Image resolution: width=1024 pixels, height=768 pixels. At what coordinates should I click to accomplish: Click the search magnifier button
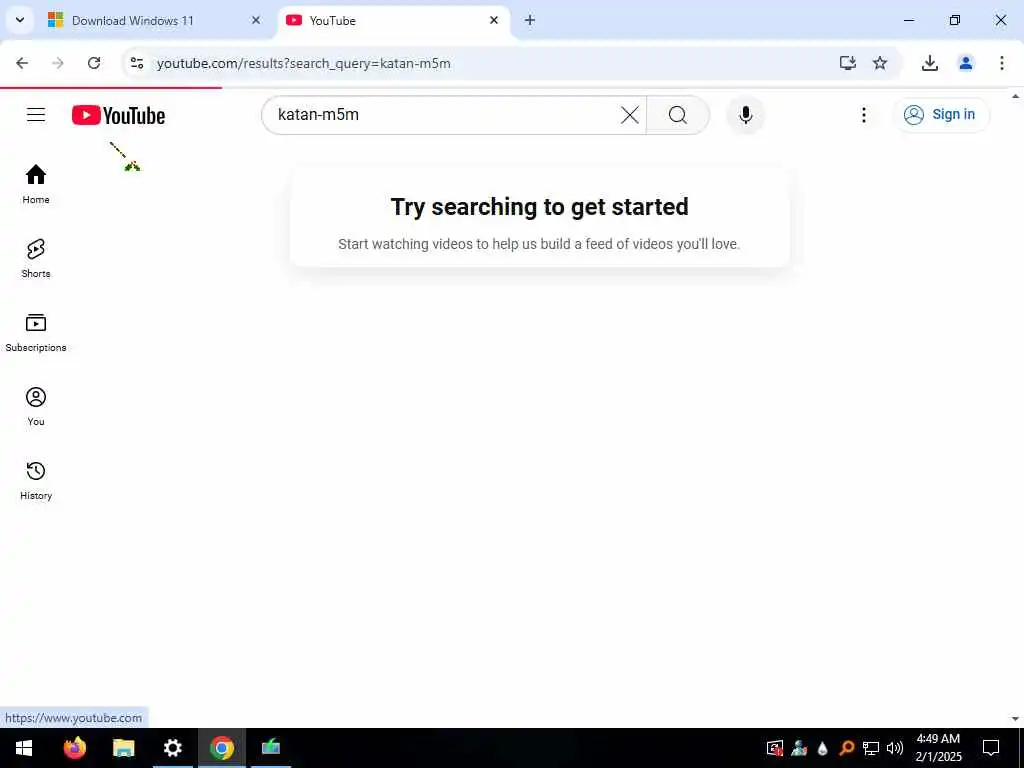click(678, 115)
